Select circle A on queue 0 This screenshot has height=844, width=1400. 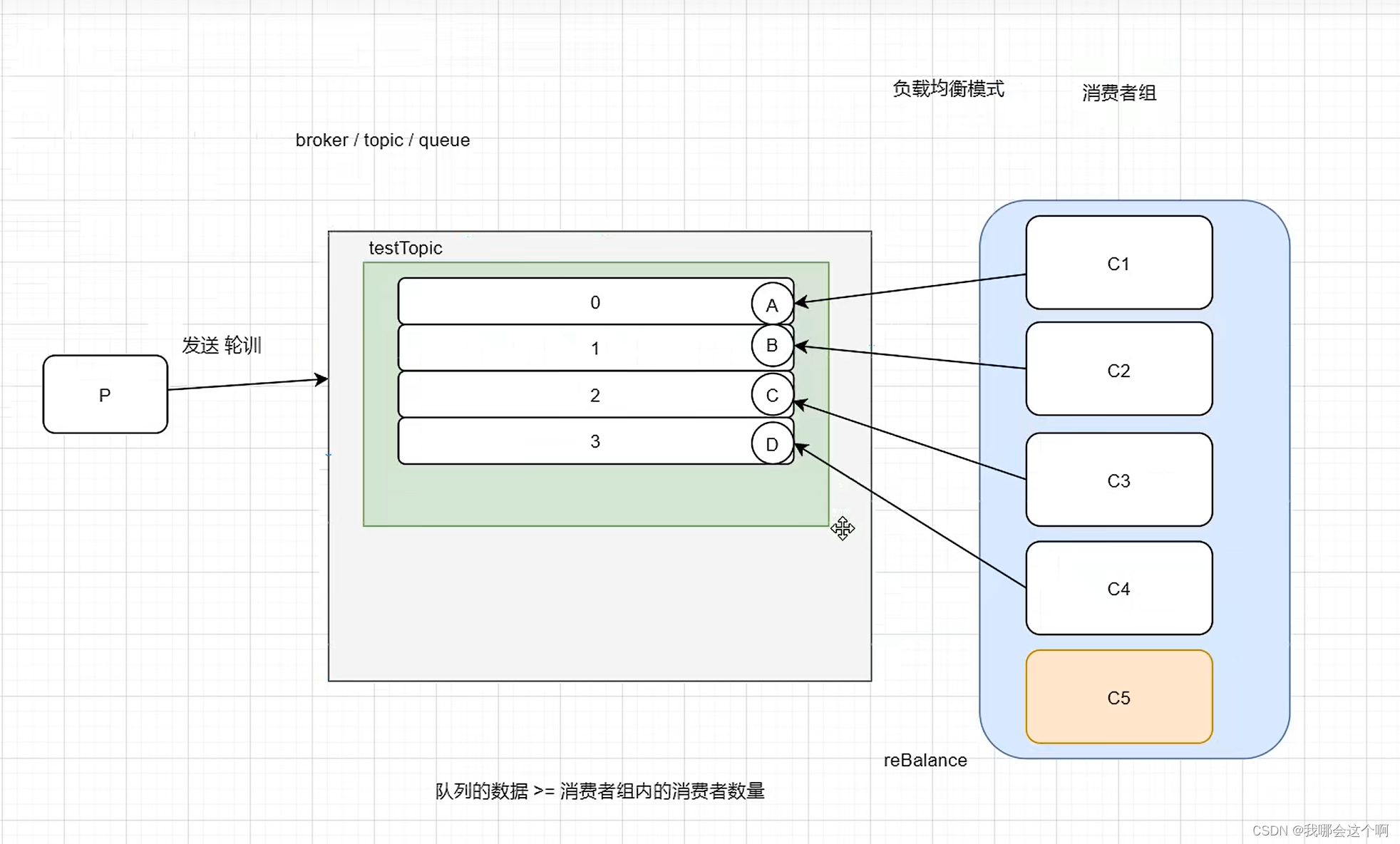(772, 304)
